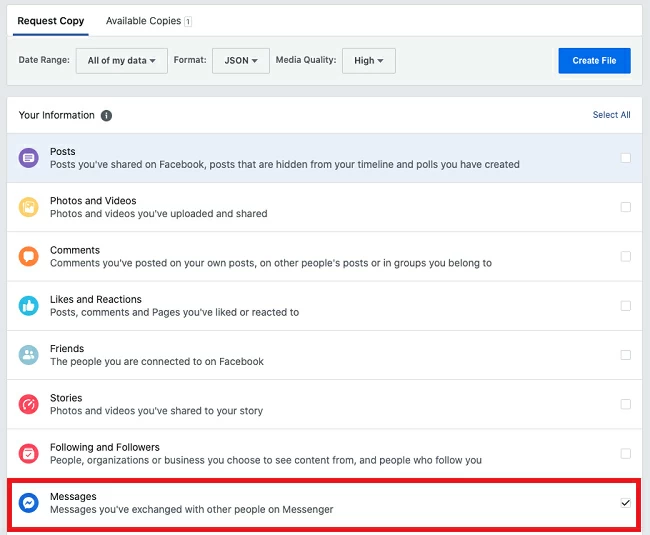Check the Stories checkbox

click(626, 404)
